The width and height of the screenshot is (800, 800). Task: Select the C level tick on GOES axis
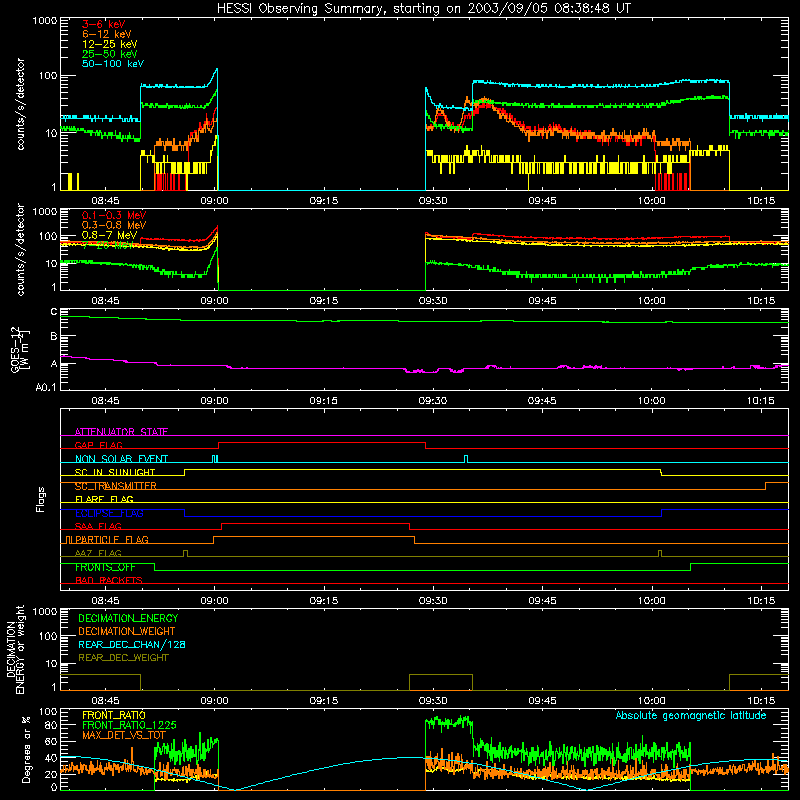tap(54, 312)
